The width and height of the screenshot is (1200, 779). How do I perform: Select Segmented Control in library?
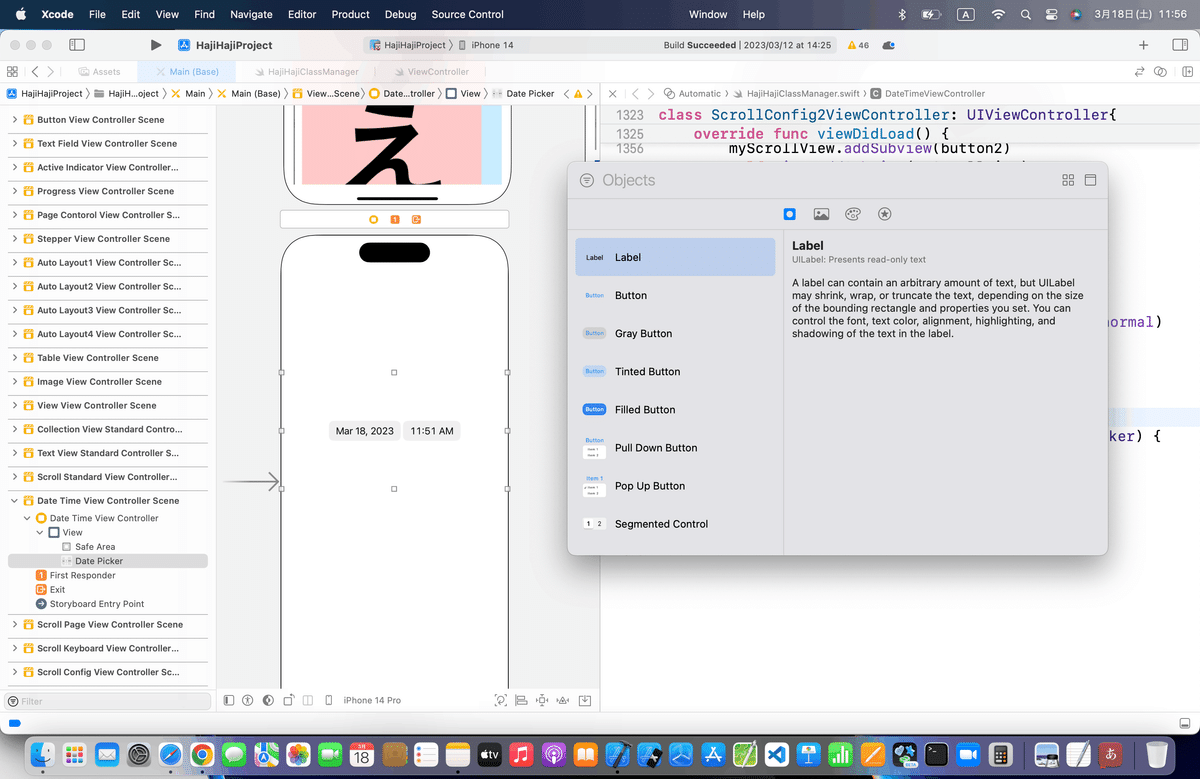[x=675, y=524]
